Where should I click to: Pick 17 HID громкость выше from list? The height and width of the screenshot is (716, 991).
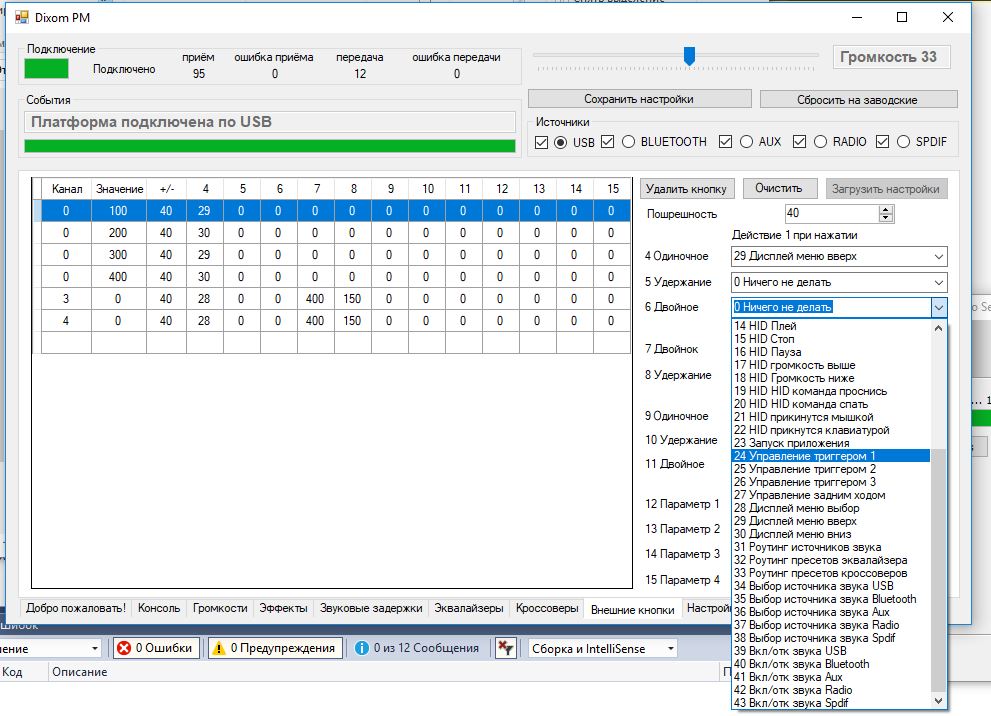point(794,365)
